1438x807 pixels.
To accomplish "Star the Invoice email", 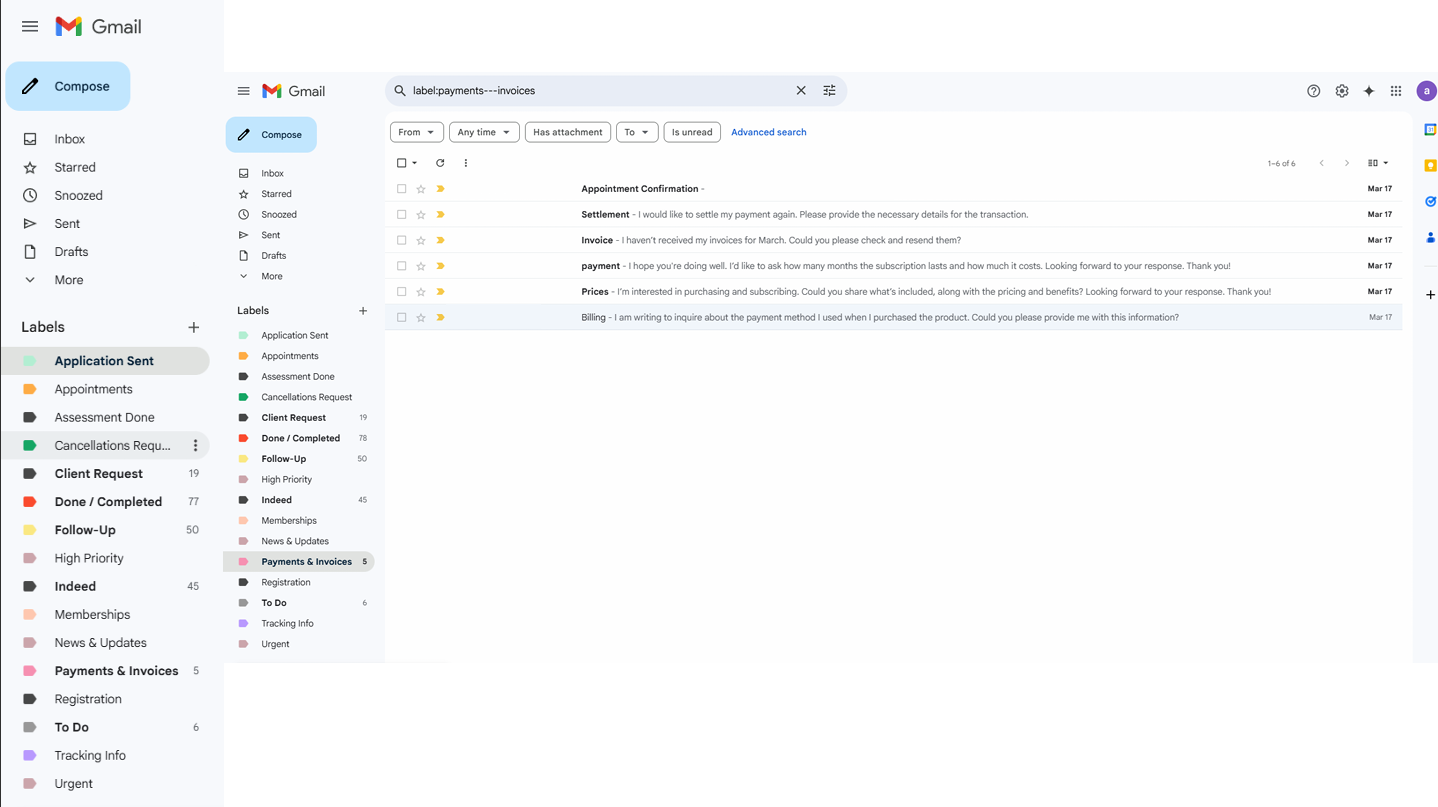I will [x=421, y=240].
